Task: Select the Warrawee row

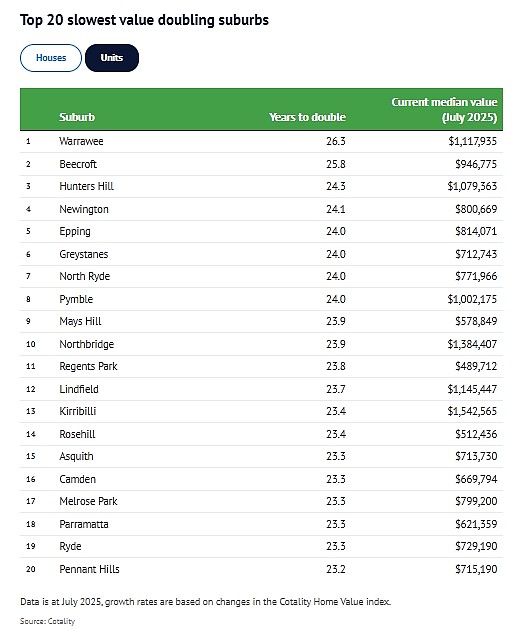Action: 261,141
